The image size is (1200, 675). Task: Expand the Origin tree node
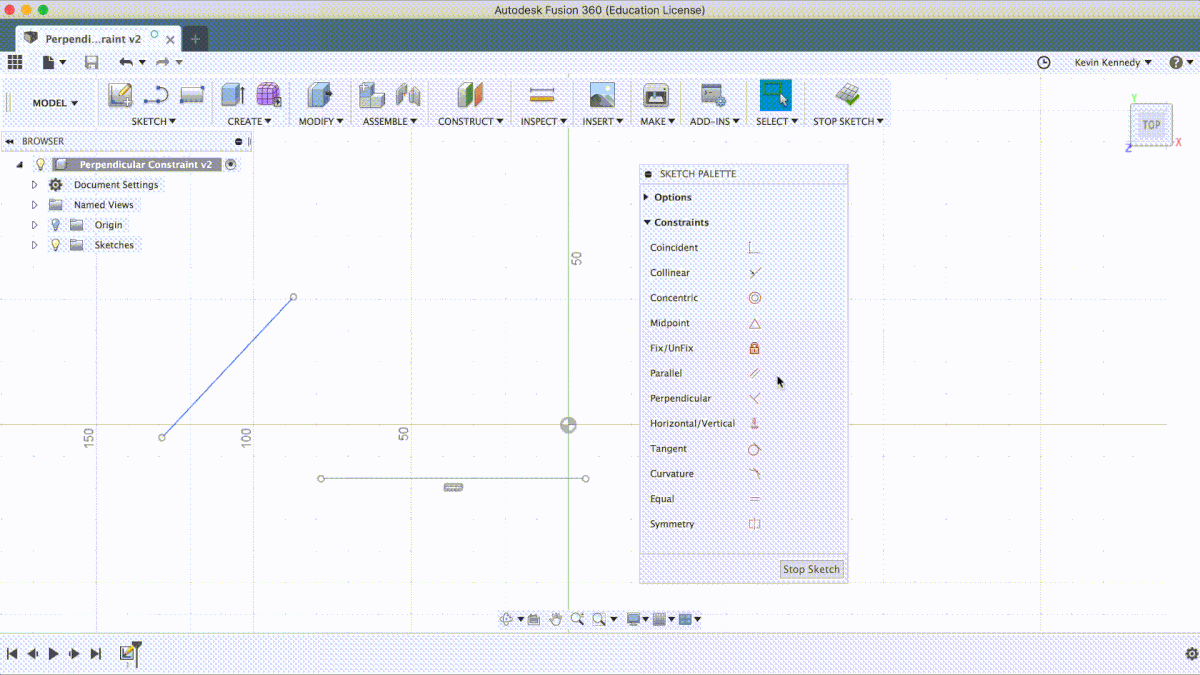pyautogui.click(x=35, y=225)
